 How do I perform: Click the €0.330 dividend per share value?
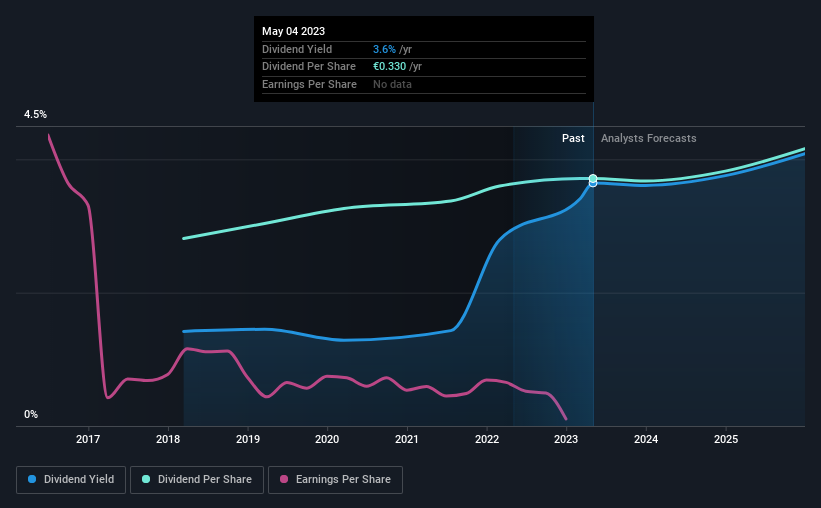tap(390, 67)
